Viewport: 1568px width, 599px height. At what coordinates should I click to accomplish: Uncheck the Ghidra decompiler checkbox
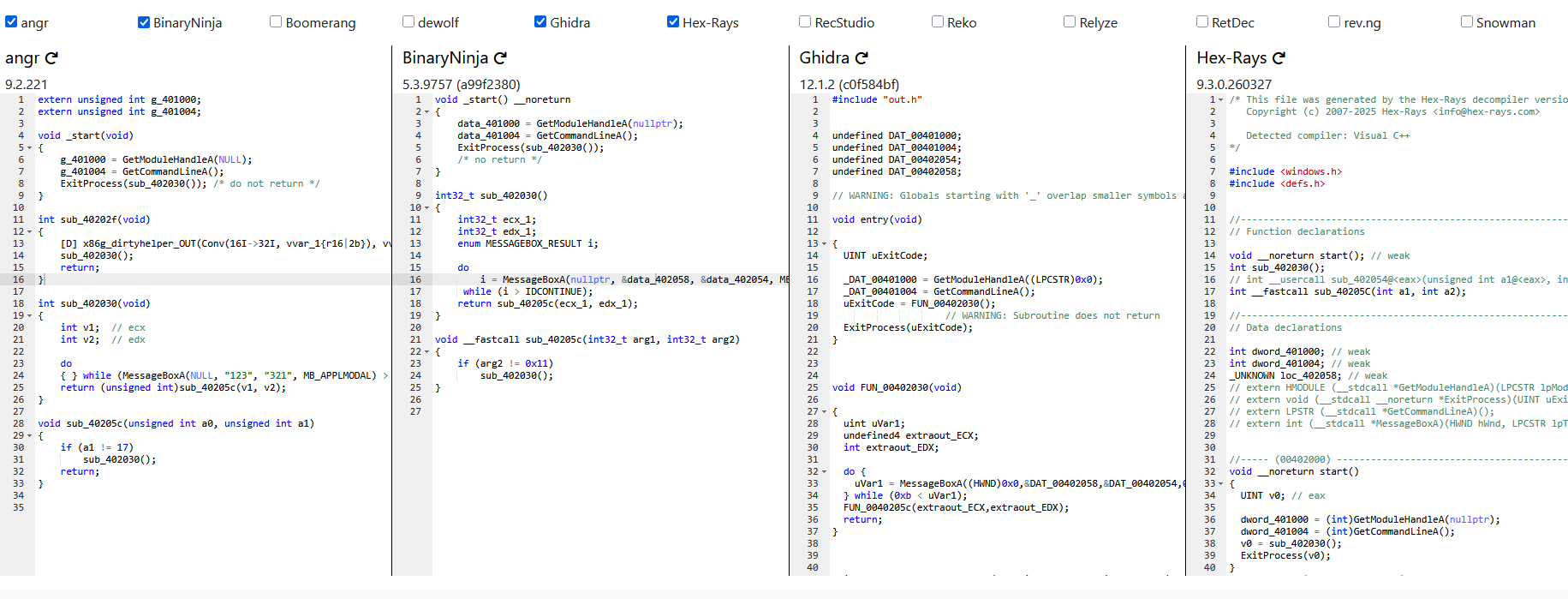pyautogui.click(x=540, y=21)
